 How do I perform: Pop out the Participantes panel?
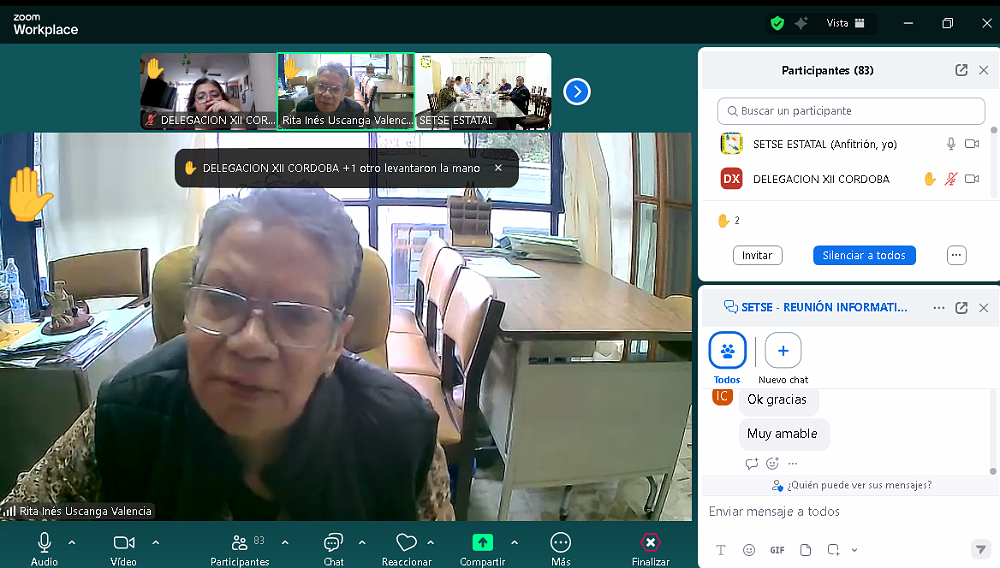(961, 70)
